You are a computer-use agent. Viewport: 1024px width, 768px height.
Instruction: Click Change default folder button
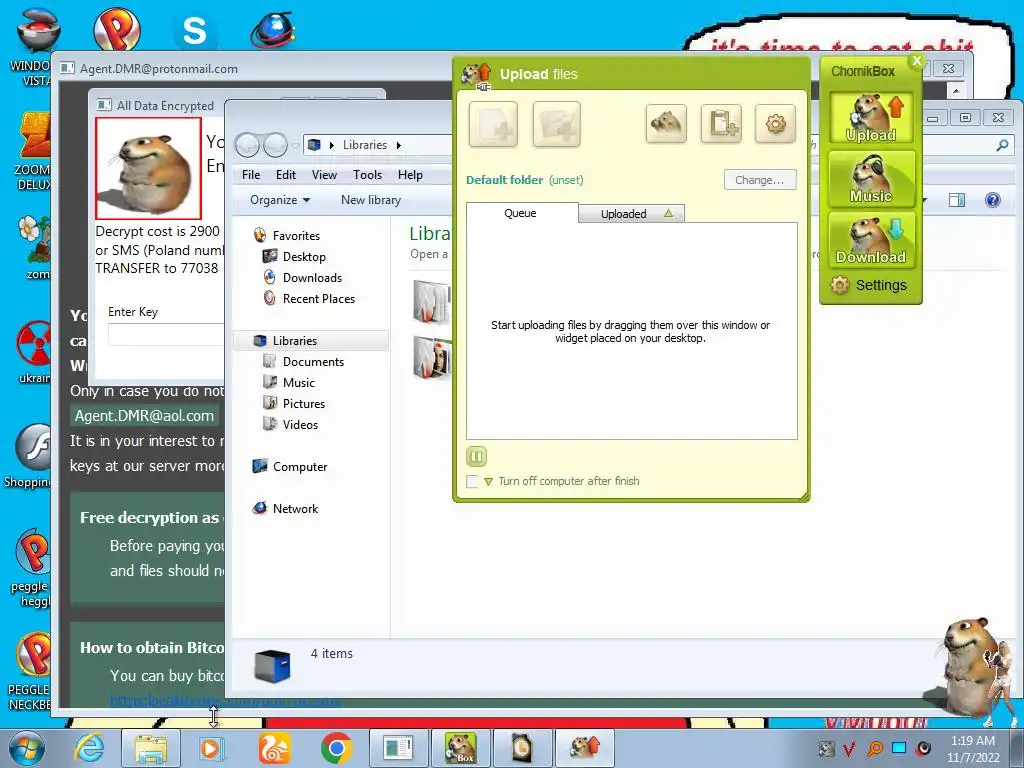click(x=760, y=180)
